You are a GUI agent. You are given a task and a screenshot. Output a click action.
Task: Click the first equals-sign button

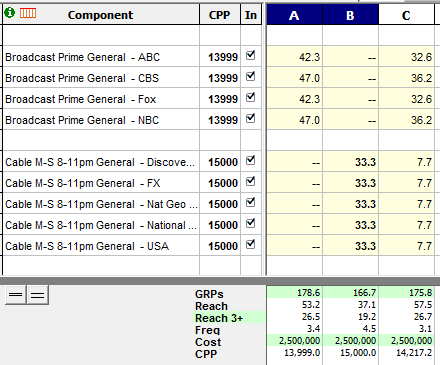16,295
